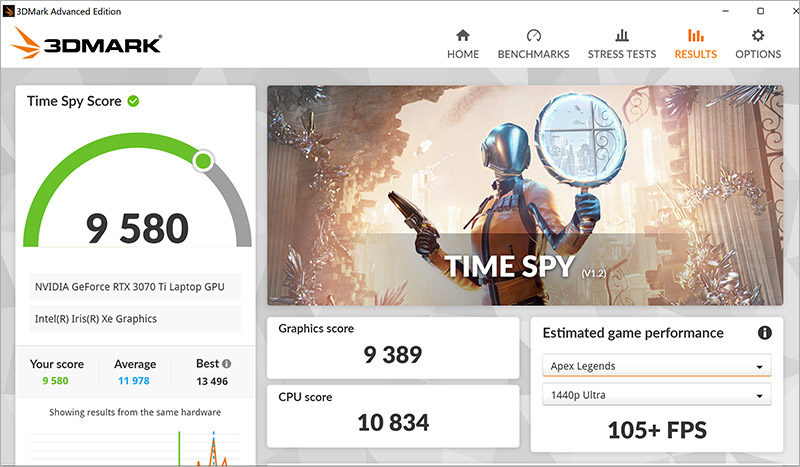Click the Options gear icon
The width and height of the screenshot is (800, 467).
pos(758,35)
